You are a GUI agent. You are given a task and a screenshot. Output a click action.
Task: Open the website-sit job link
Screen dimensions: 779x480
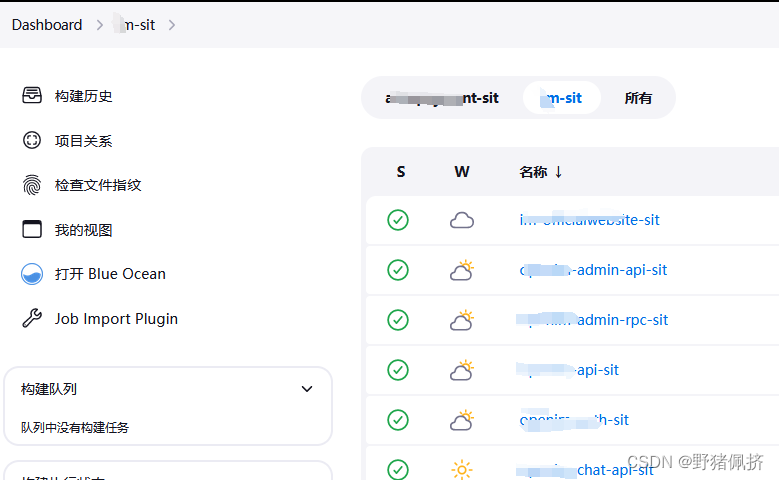pos(589,220)
